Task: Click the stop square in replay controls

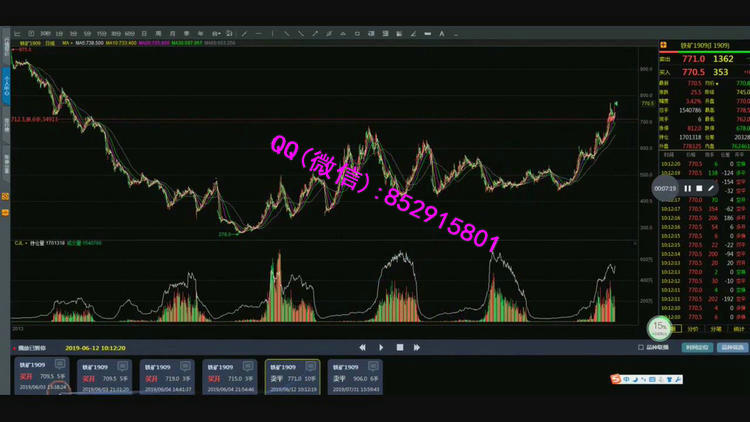Action: tap(399, 347)
